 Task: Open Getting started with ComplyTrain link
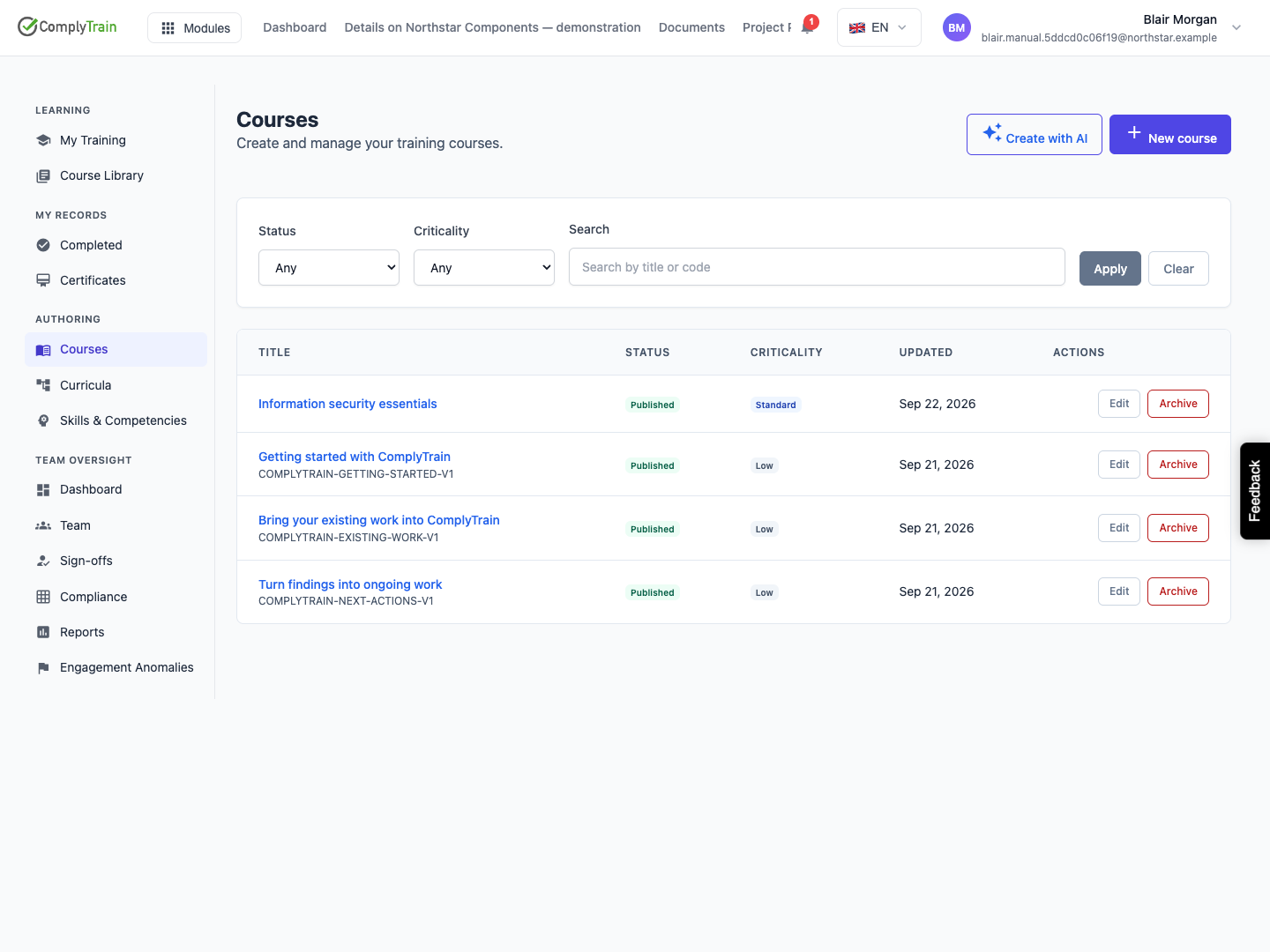355,457
